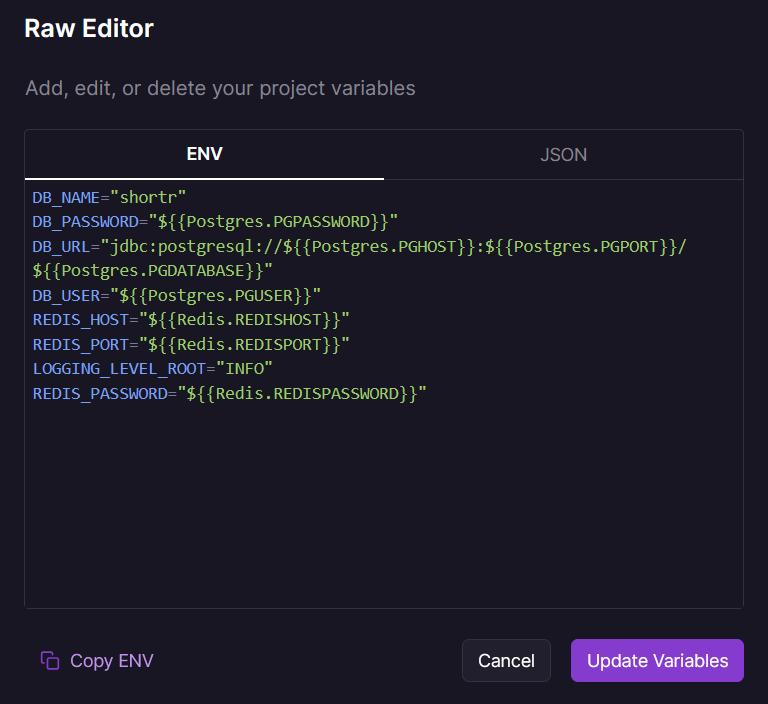
Task: Click the 'Add, edit, or delete' description text
Action: tap(220, 89)
